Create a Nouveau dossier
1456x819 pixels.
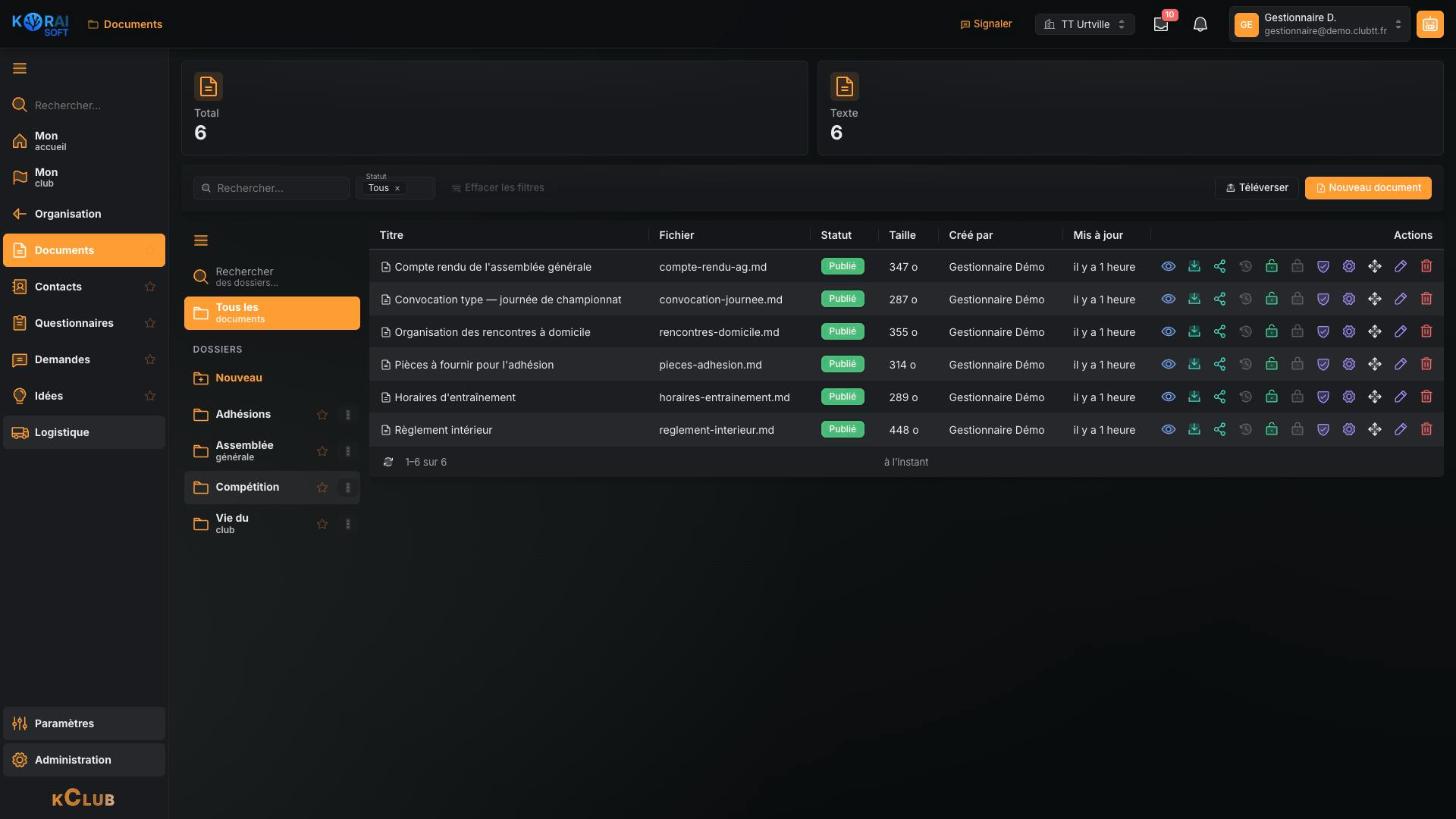pos(272,378)
